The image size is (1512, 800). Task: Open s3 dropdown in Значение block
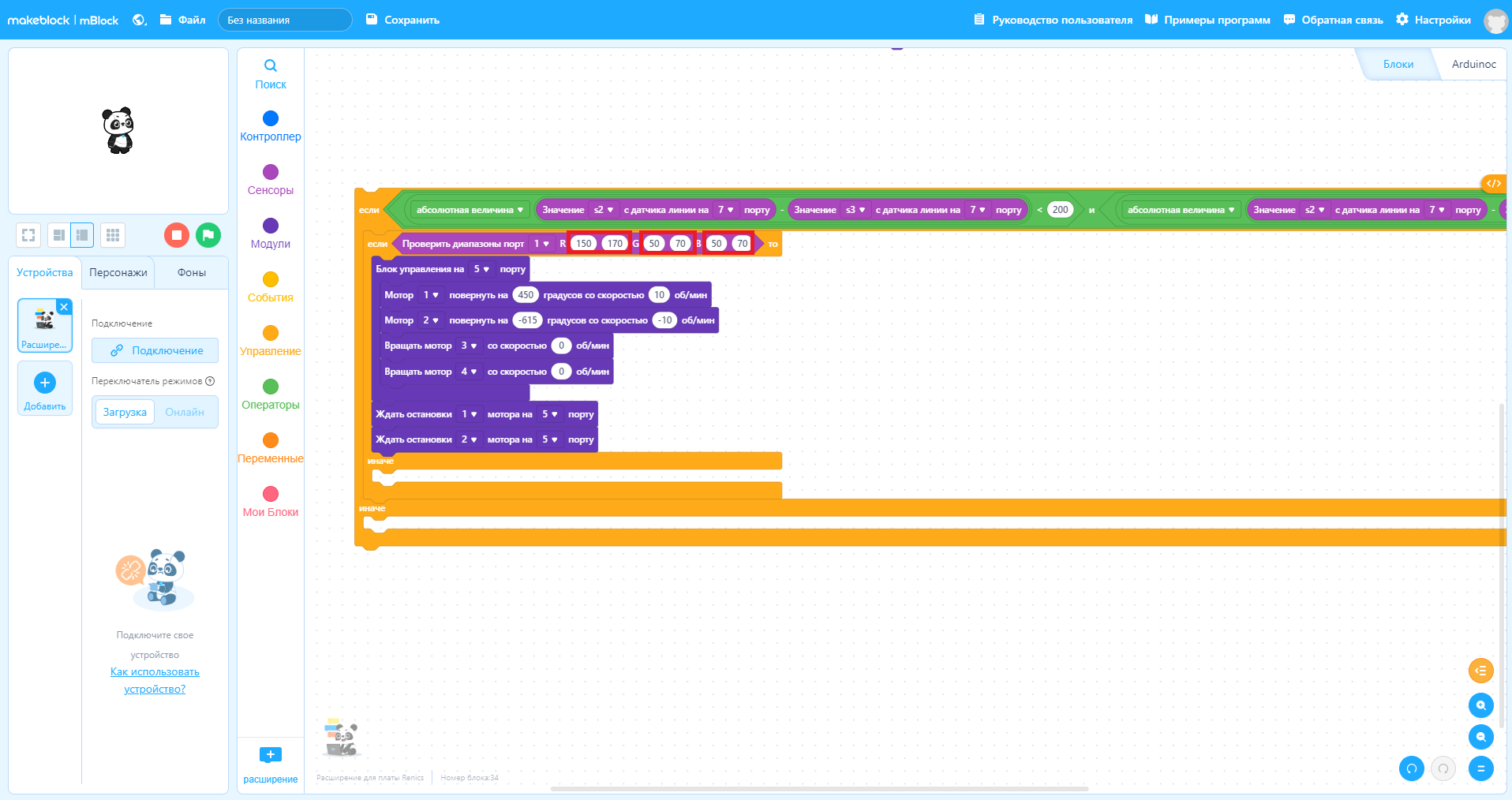point(855,210)
